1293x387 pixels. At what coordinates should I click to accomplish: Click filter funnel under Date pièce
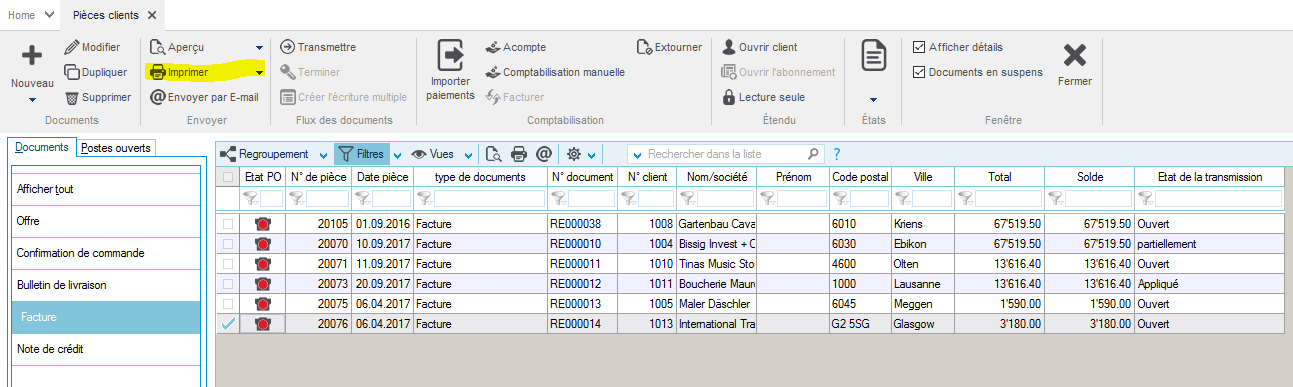point(362,199)
